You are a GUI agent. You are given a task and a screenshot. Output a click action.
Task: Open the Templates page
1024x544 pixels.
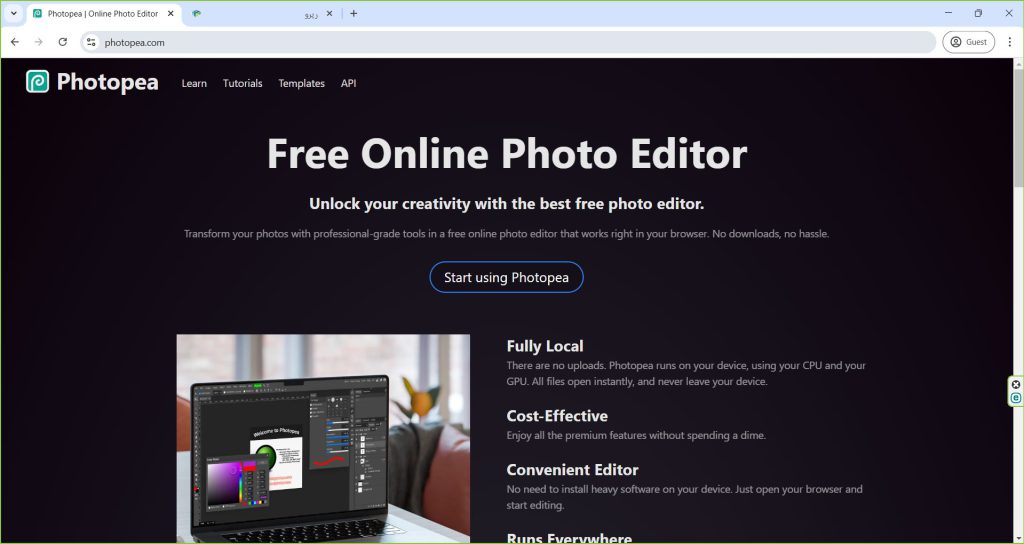(301, 84)
